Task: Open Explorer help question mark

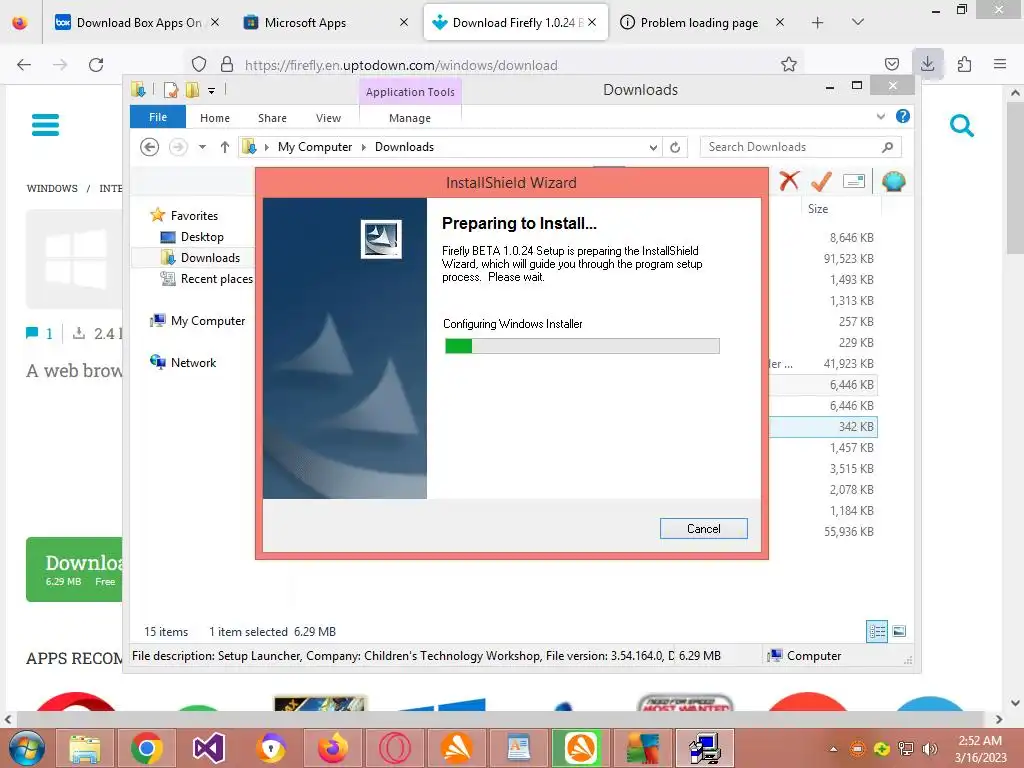Action: click(903, 116)
